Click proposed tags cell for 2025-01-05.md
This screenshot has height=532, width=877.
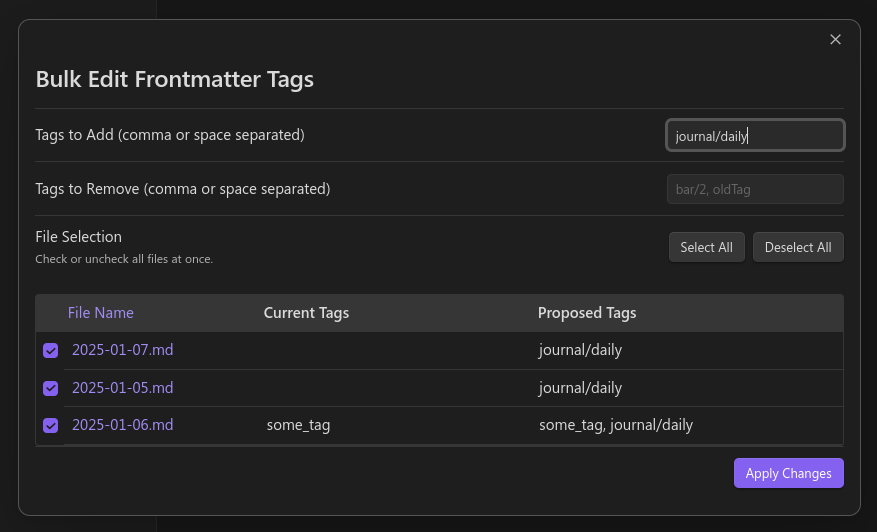(x=580, y=387)
